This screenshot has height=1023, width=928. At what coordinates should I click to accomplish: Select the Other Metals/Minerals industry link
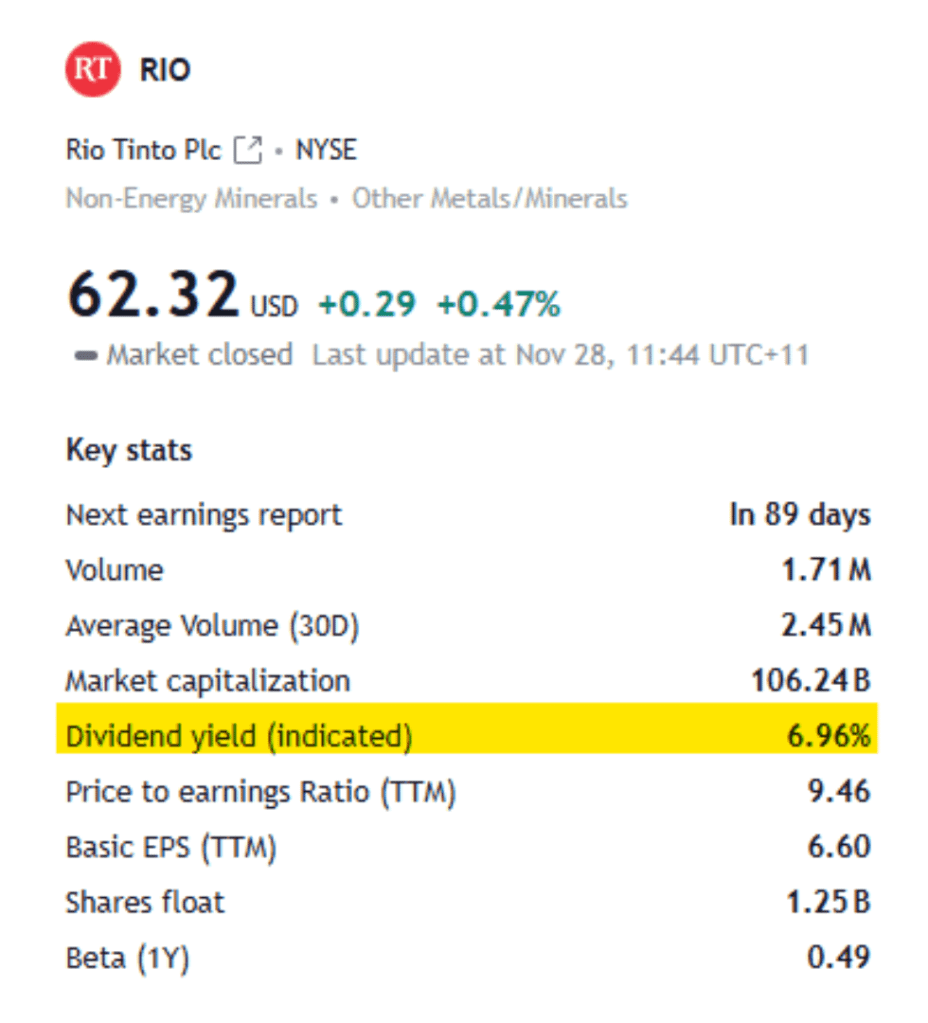click(x=489, y=199)
